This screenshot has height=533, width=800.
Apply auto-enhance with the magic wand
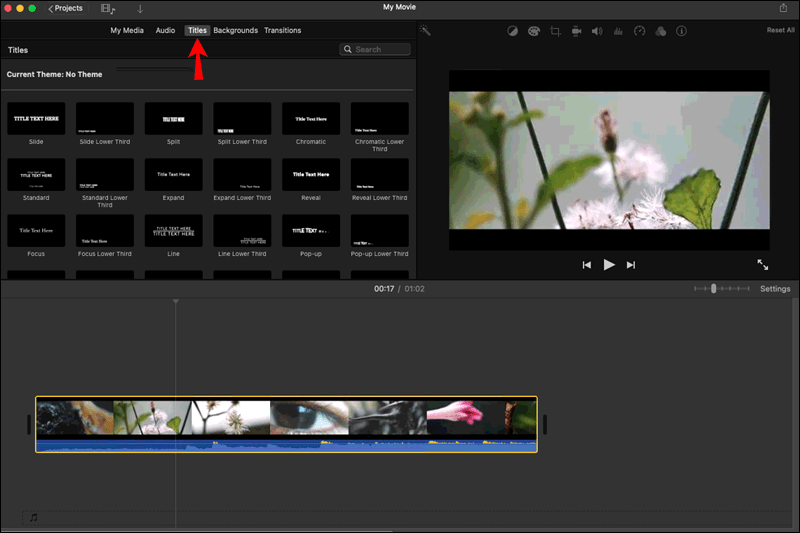tap(425, 31)
